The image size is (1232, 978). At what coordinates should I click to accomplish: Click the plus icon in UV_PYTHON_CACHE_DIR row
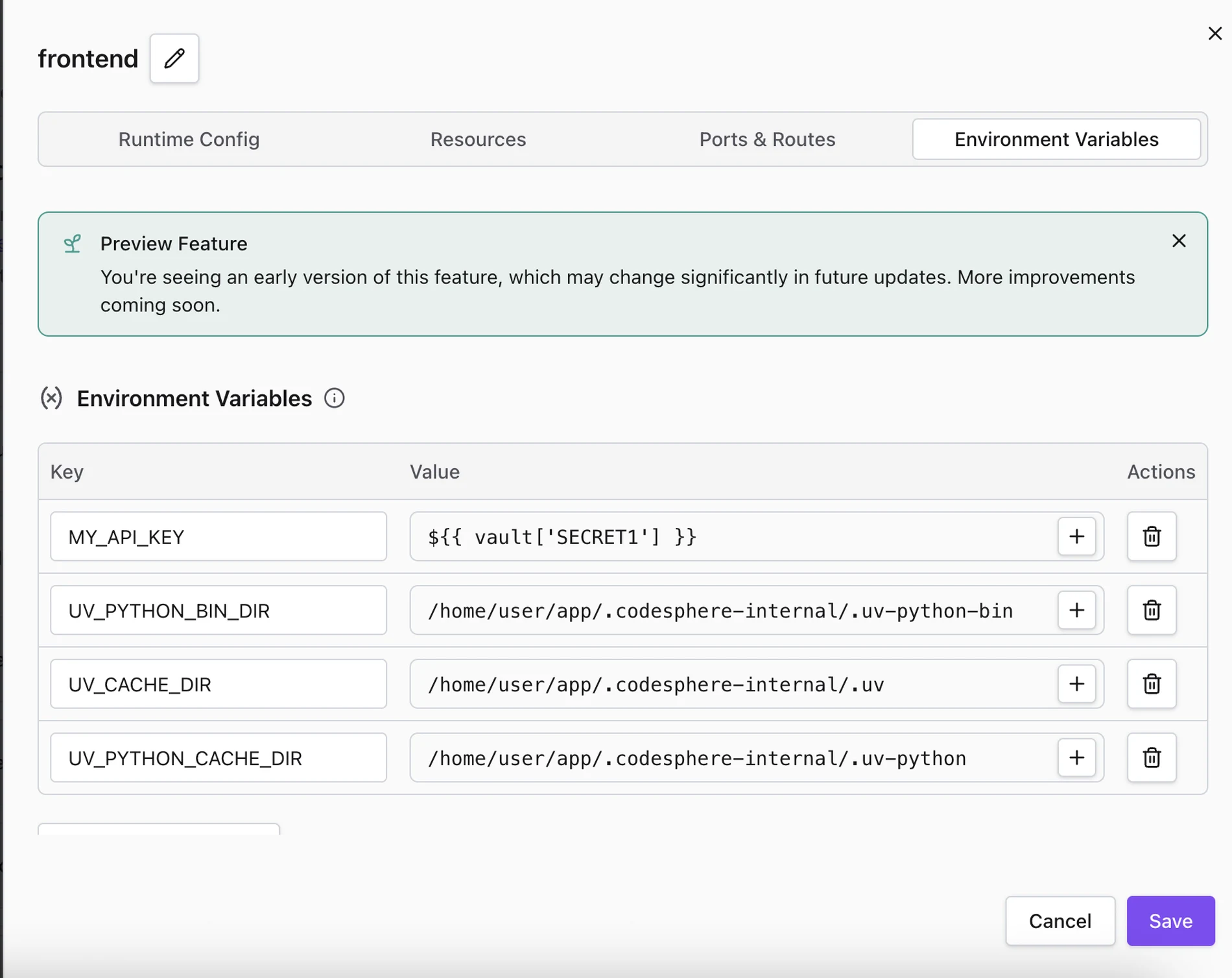point(1076,757)
